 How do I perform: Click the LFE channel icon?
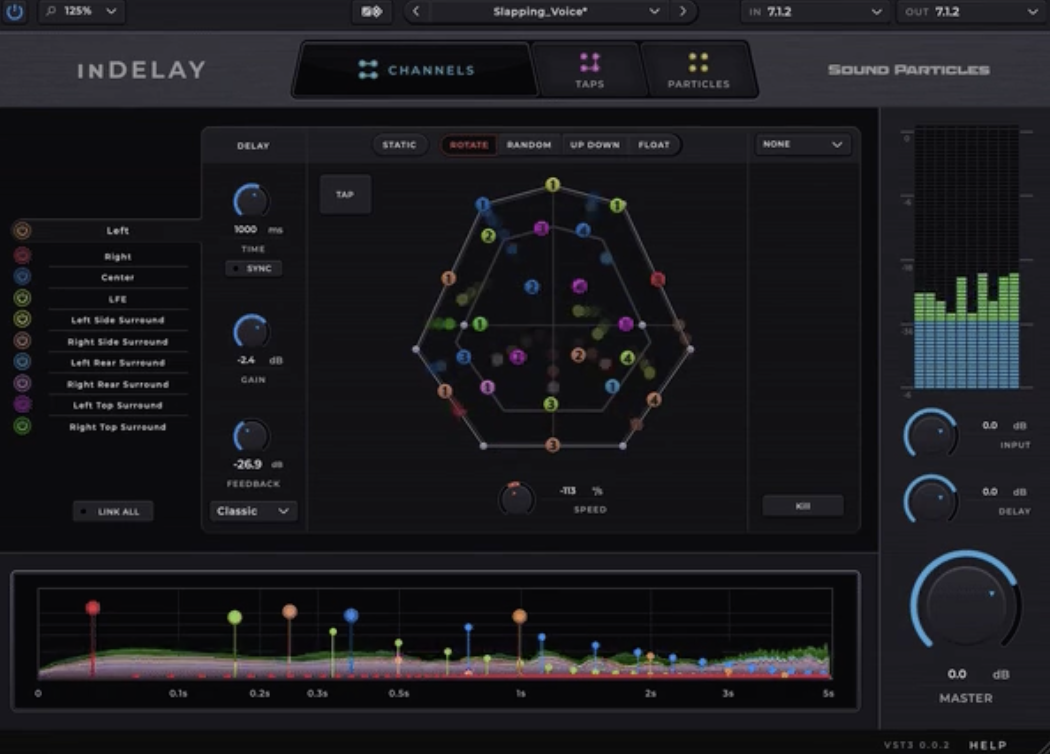point(22,298)
